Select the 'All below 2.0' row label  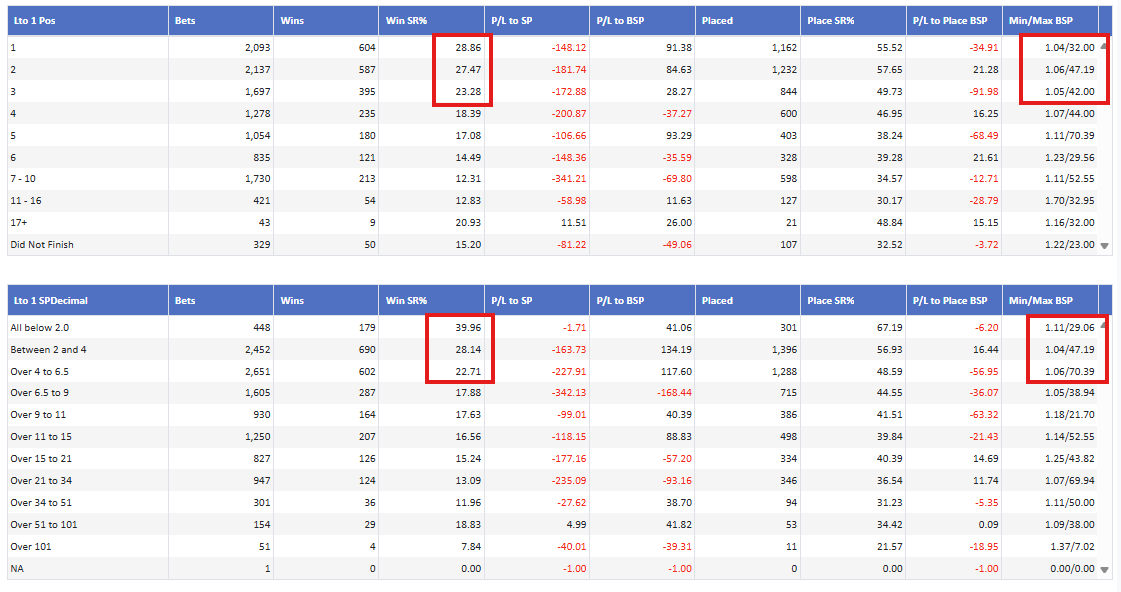point(40,327)
